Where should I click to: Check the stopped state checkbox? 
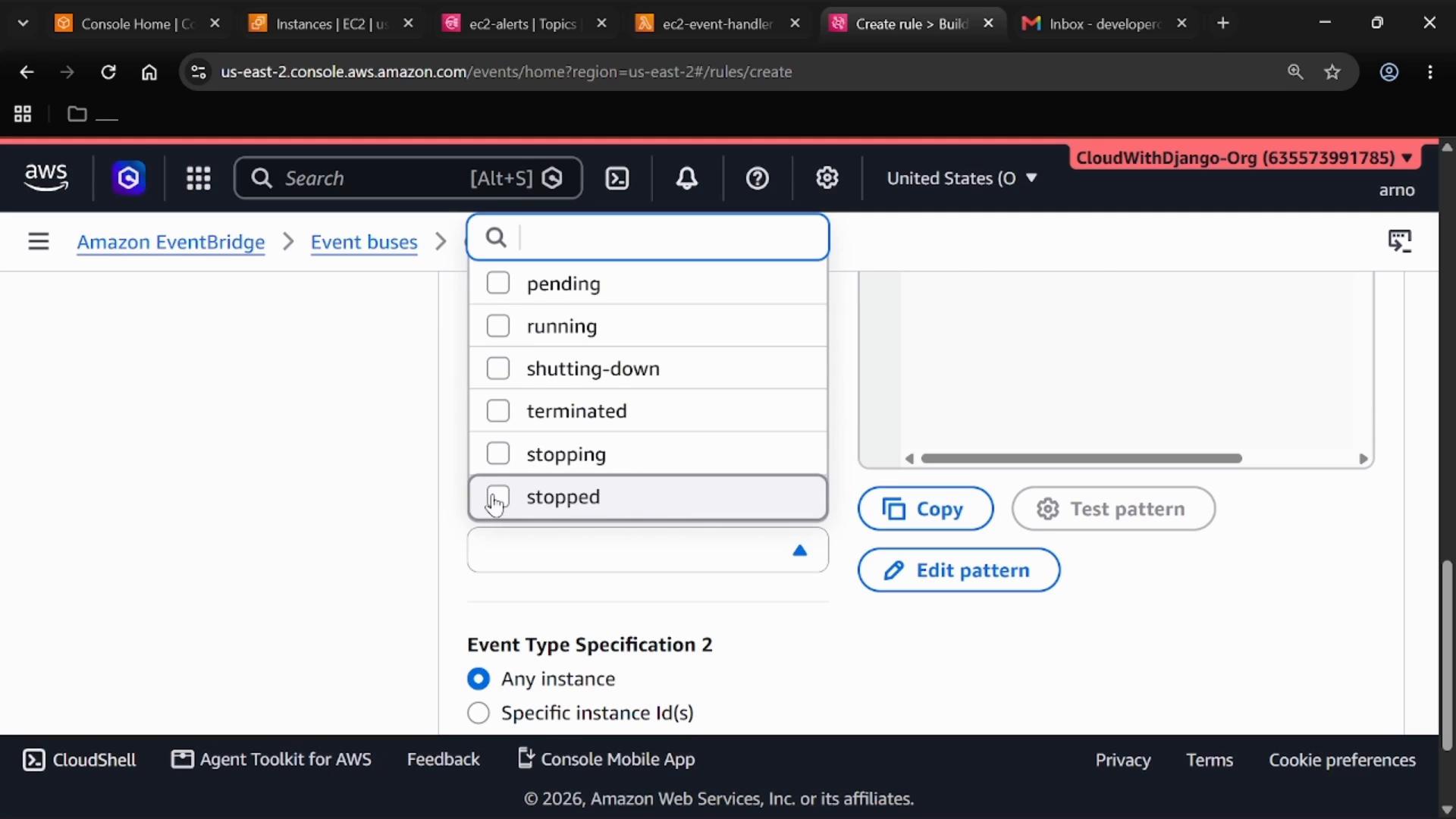click(x=498, y=496)
